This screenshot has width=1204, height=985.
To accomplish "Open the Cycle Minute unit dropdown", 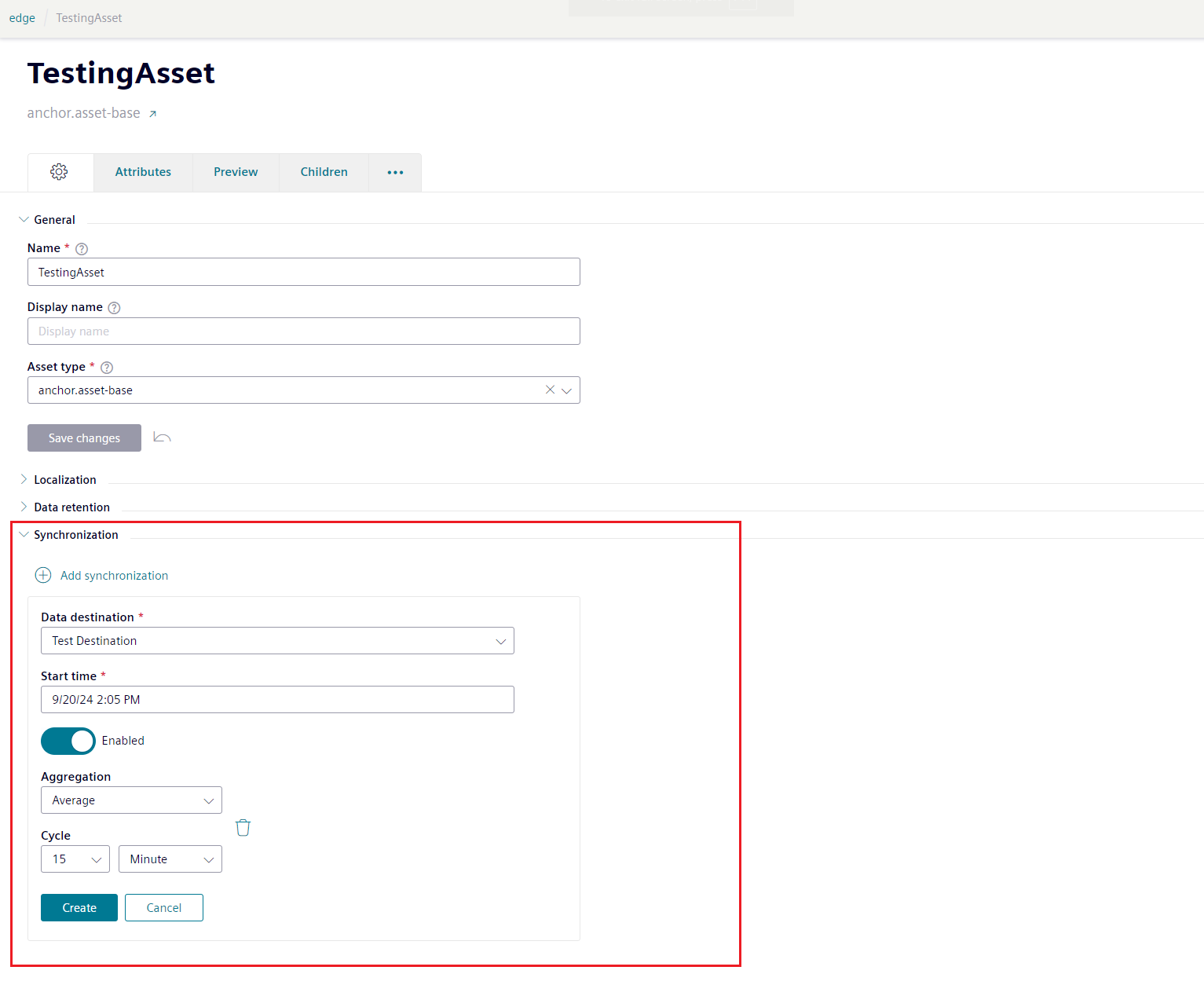I will click(x=170, y=859).
